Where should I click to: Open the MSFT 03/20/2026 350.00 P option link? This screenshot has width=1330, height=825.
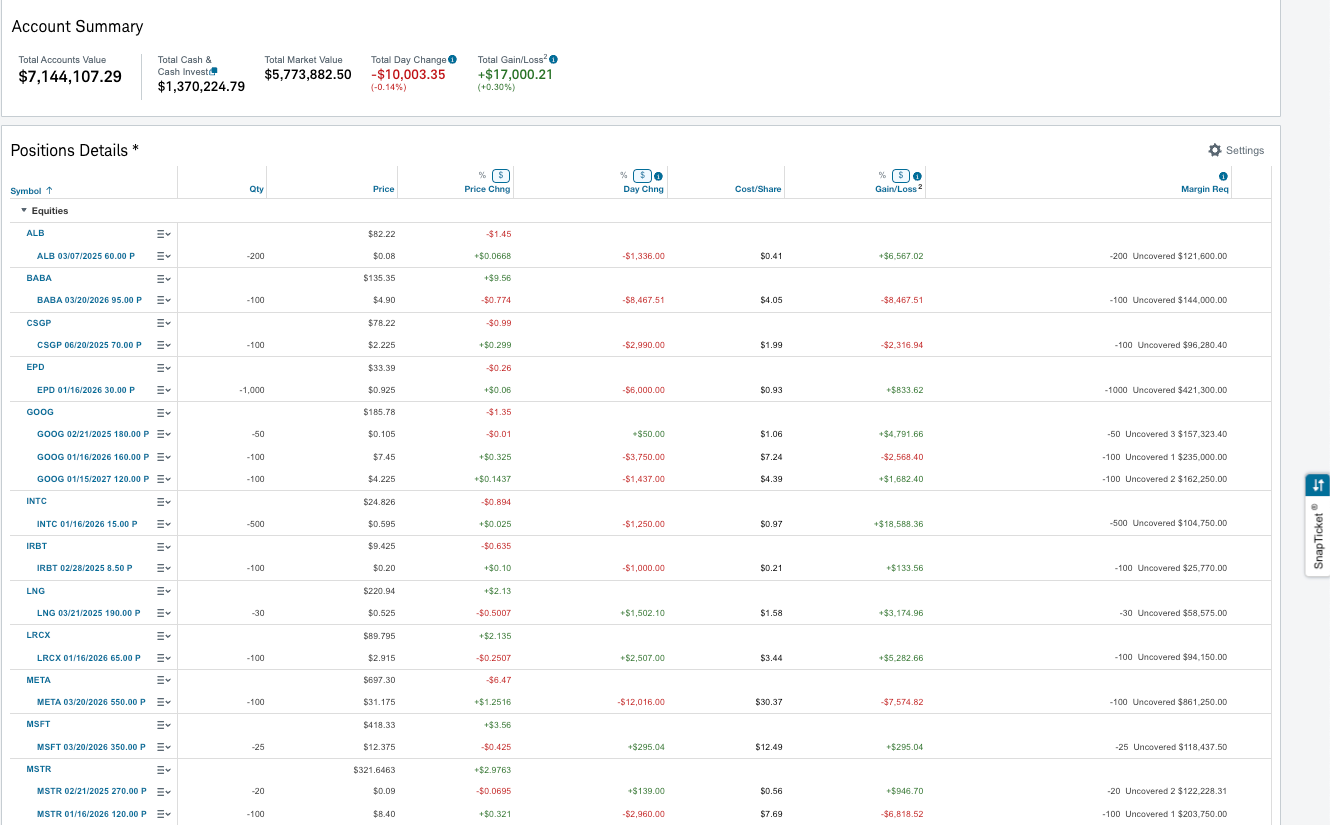point(91,747)
